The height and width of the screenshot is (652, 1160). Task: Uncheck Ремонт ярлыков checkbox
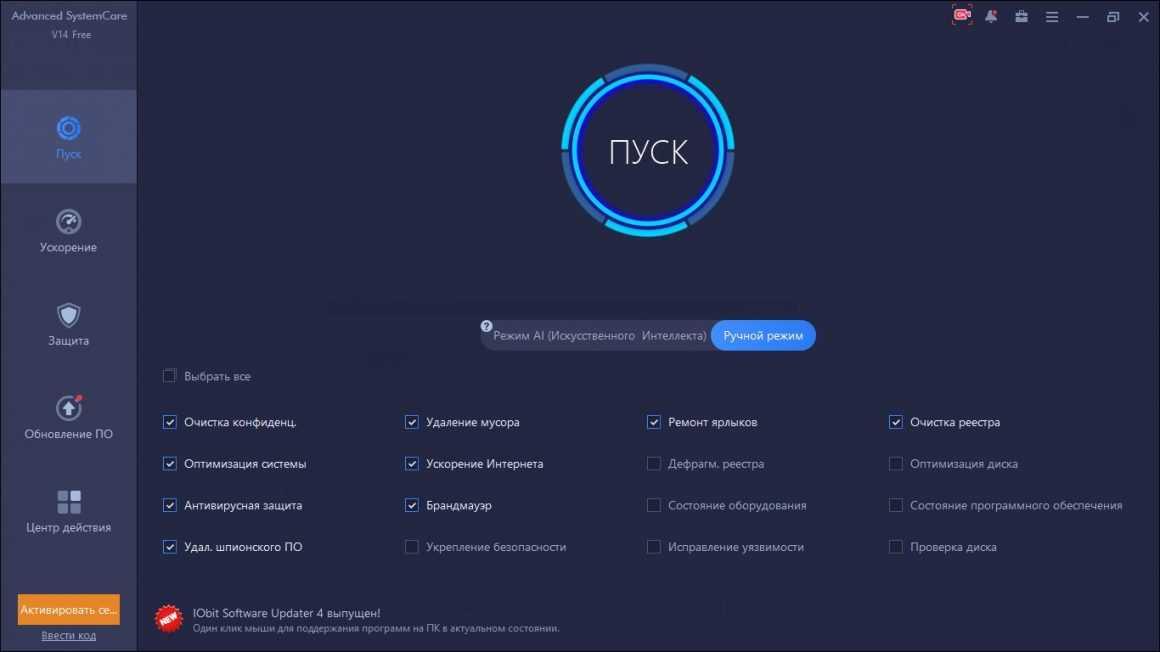[x=653, y=422]
